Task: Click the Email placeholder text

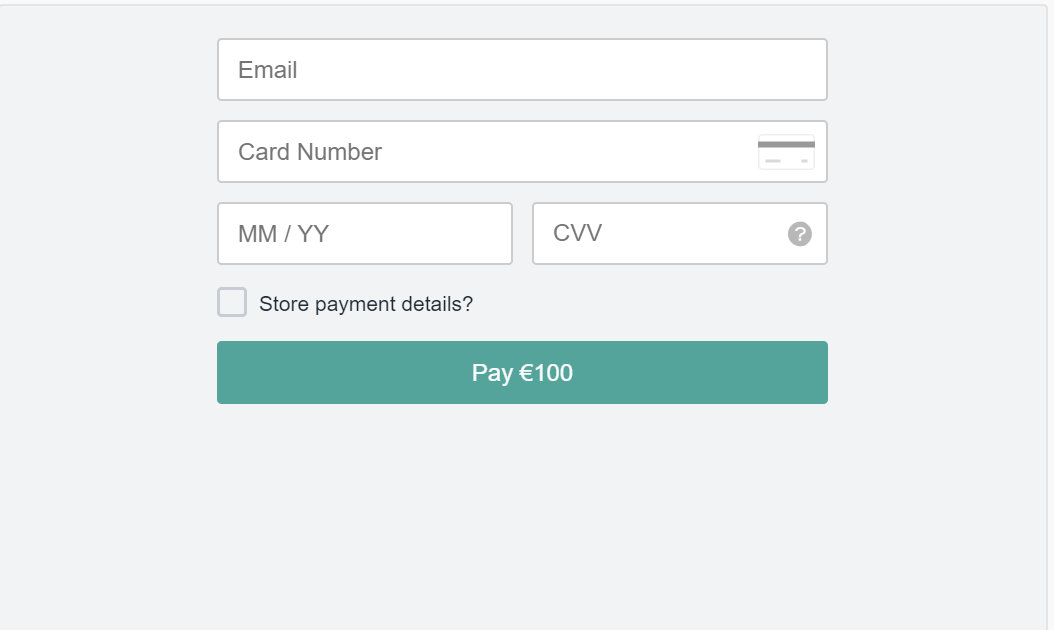Action: 268,70
